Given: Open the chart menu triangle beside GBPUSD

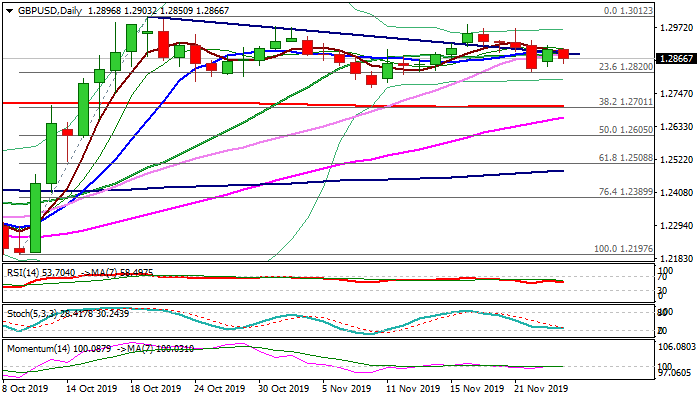Looking at the screenshot, I should coord(9,11).
